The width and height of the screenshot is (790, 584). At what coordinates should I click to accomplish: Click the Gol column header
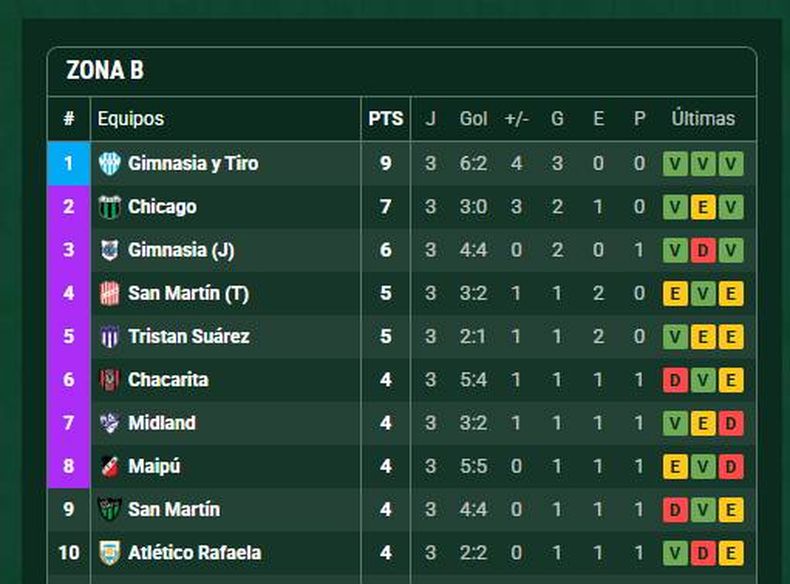[473, 119]
